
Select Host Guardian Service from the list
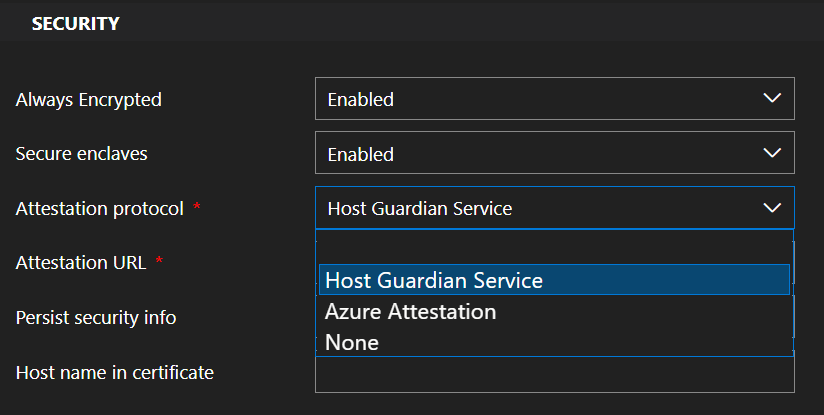click(434, 281)
